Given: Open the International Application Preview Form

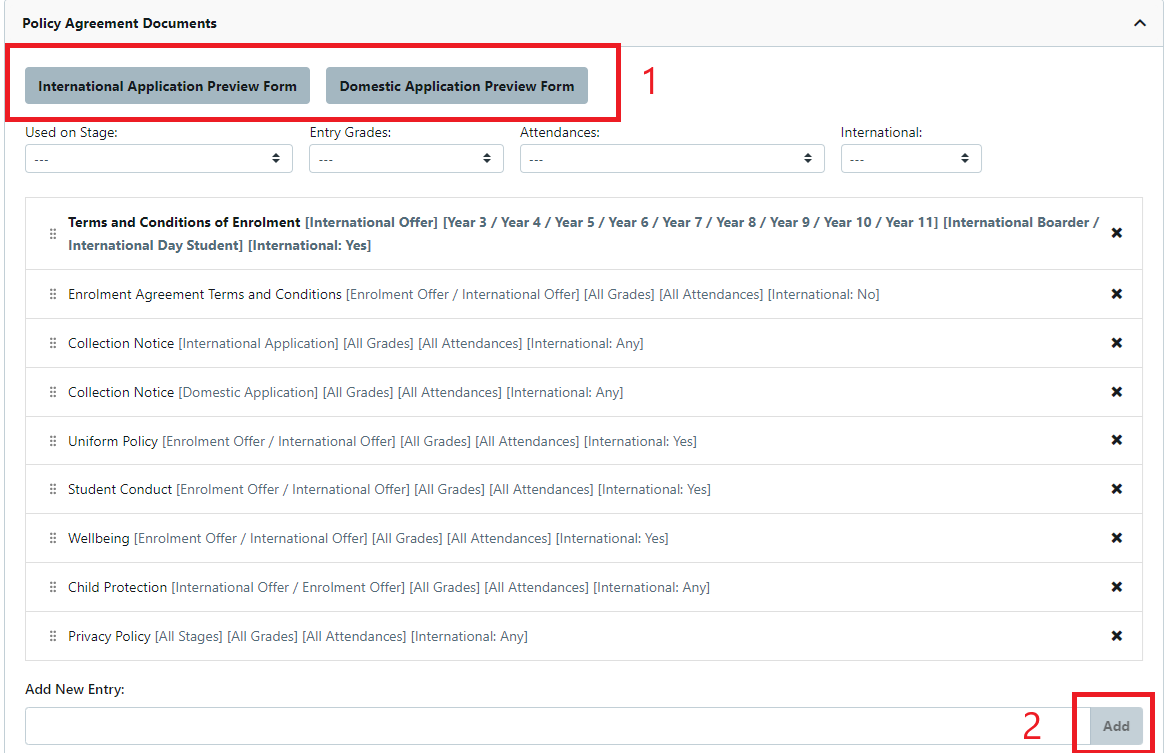Looking at the screenshot, I should point(166,85).
